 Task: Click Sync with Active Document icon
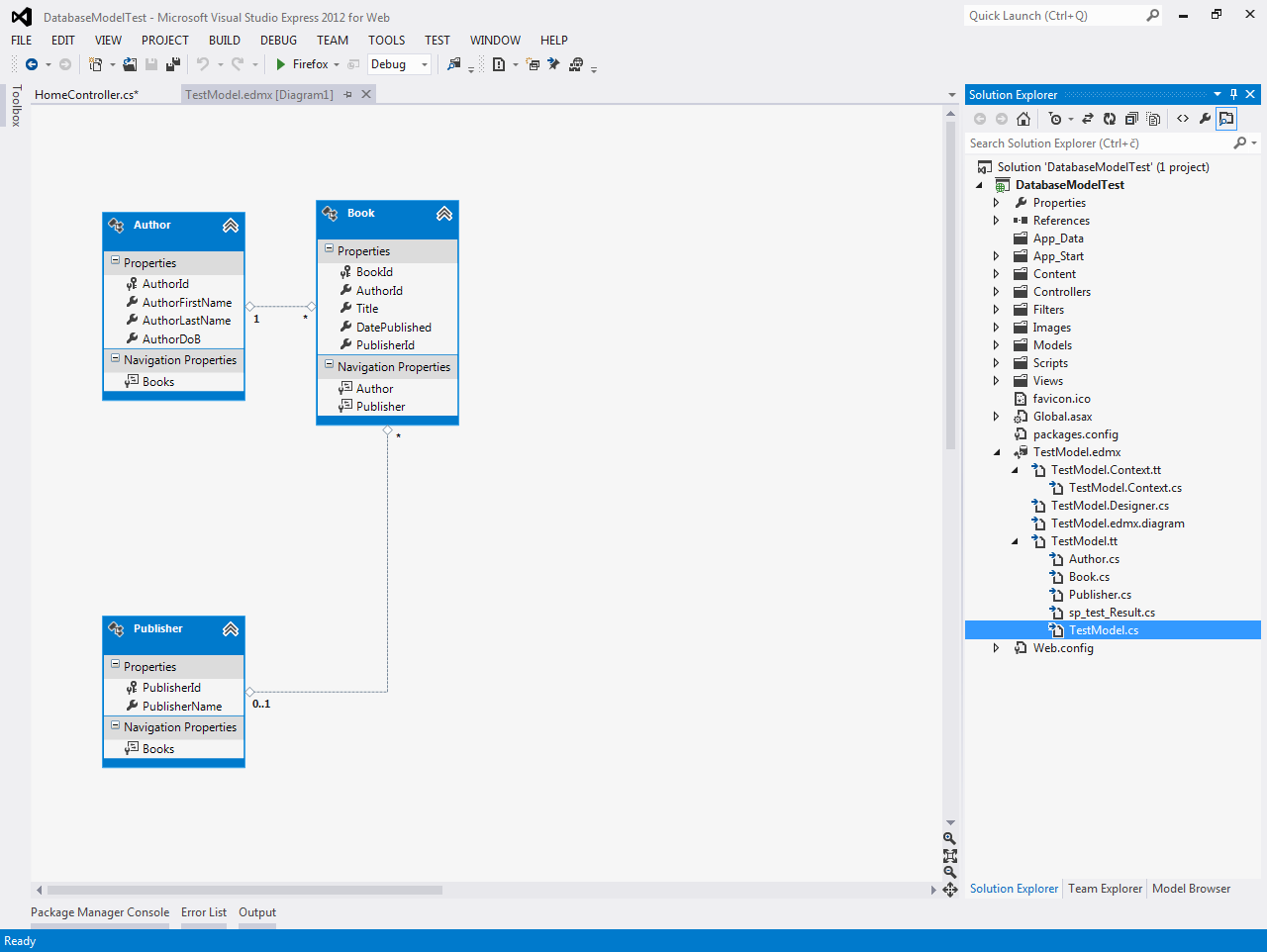(x=1088, y=119)
